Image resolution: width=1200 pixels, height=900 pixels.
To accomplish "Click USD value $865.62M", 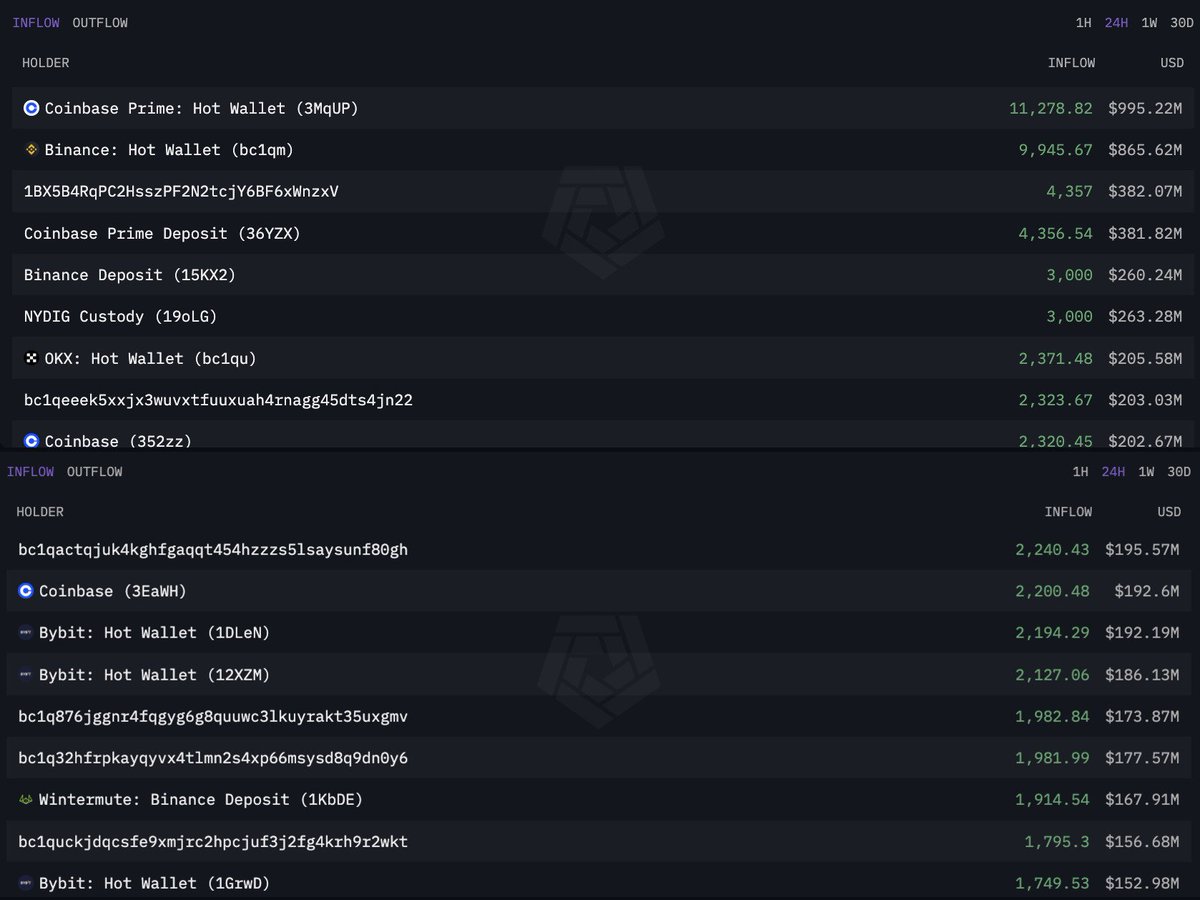I will (1145, 150).
